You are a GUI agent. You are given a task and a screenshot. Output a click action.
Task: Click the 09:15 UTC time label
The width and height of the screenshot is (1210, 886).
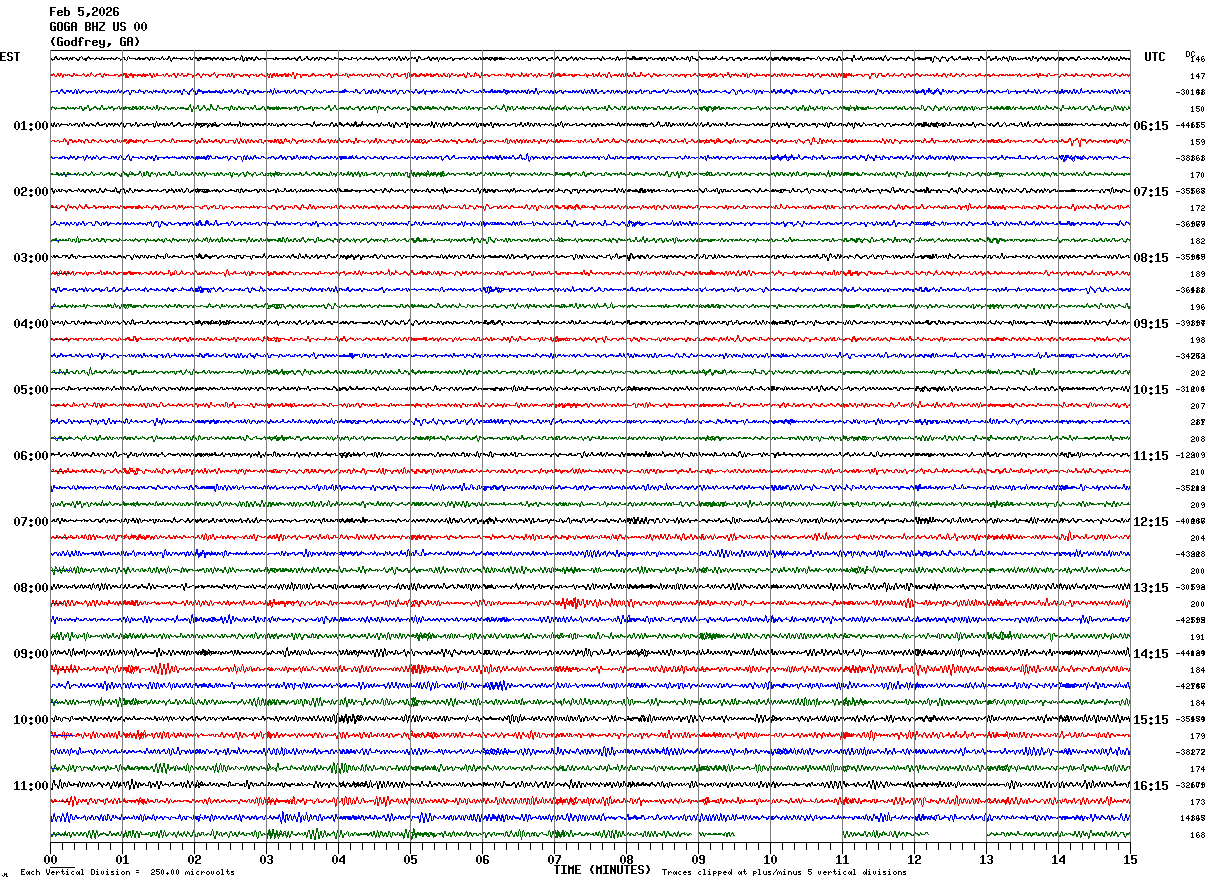[1151, 324]
